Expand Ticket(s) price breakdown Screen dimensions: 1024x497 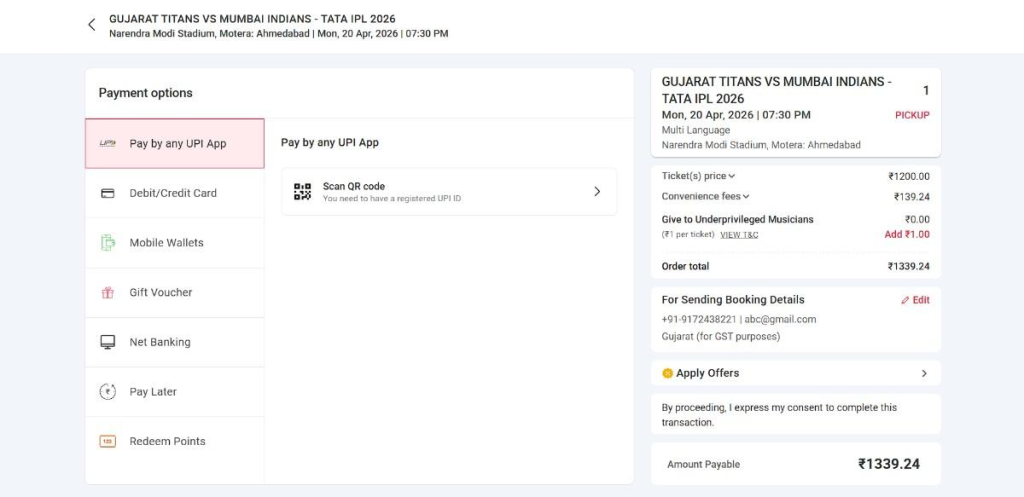tap(699, 176)
